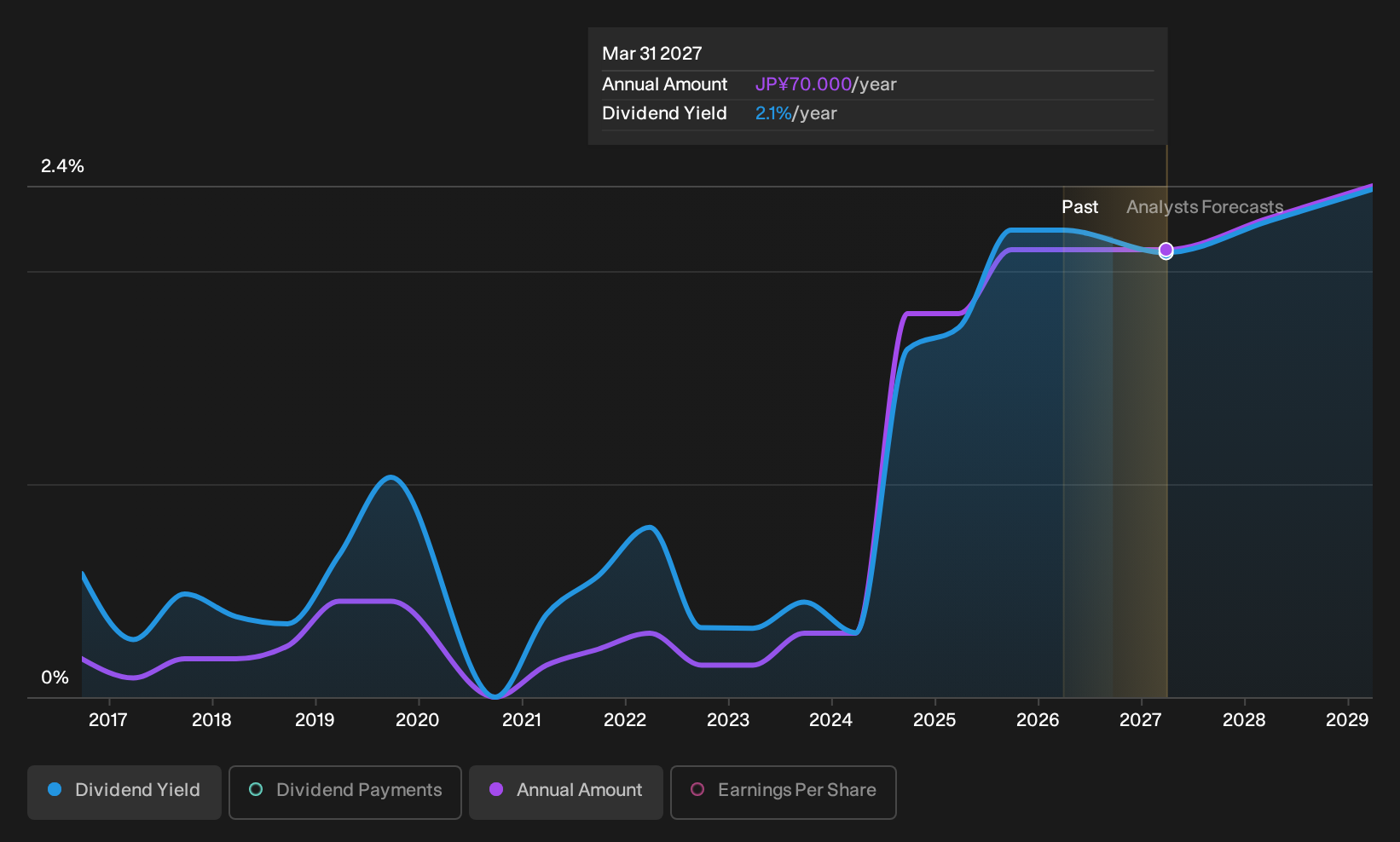Click the Mar 31 2027 tooltip date
The image size is (1400, 842).
pyautogui.click(x=652, y=54)
